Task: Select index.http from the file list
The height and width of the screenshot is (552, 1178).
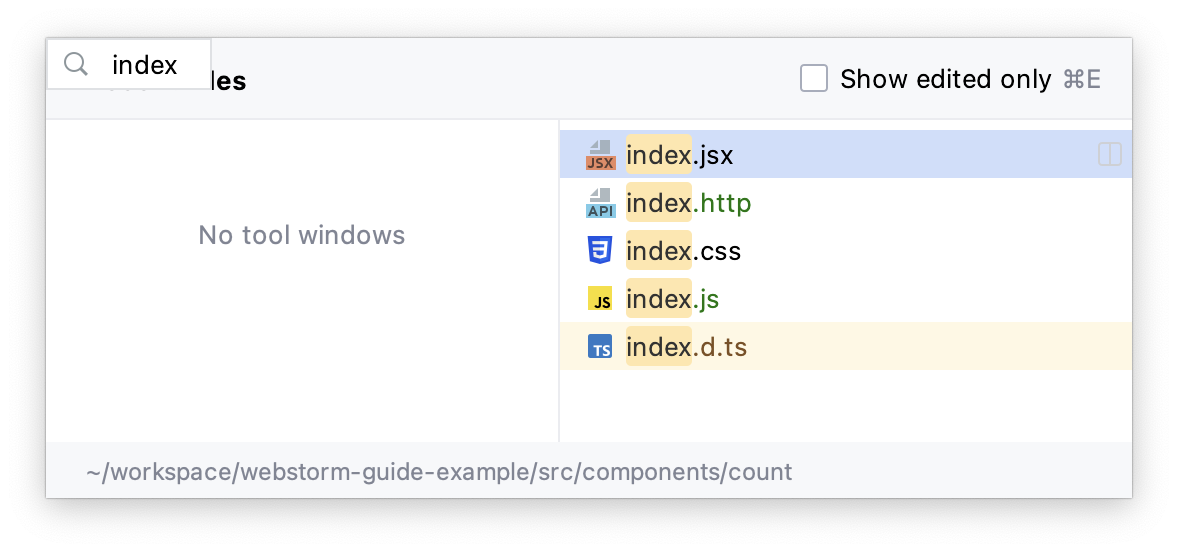Action: (688, 203)
